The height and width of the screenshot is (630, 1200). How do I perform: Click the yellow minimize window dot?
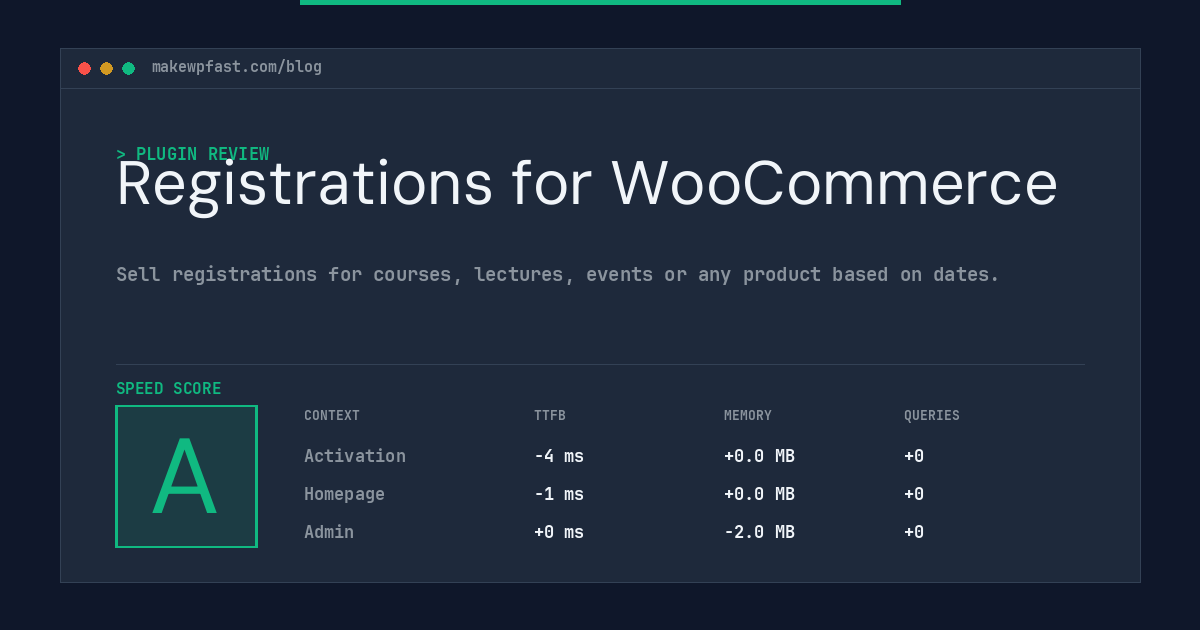pos(106,68)
